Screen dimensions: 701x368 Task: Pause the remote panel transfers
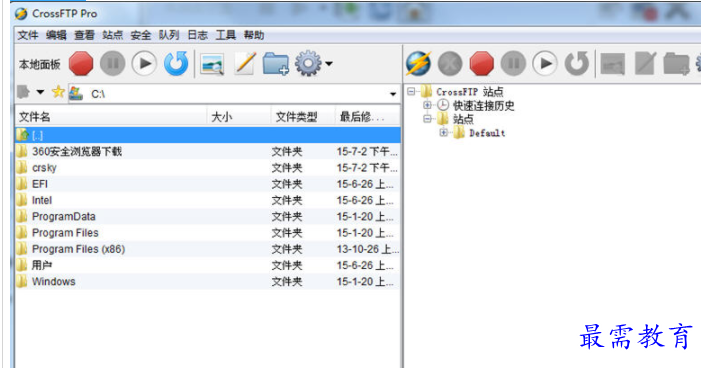[x=513, y=63]
